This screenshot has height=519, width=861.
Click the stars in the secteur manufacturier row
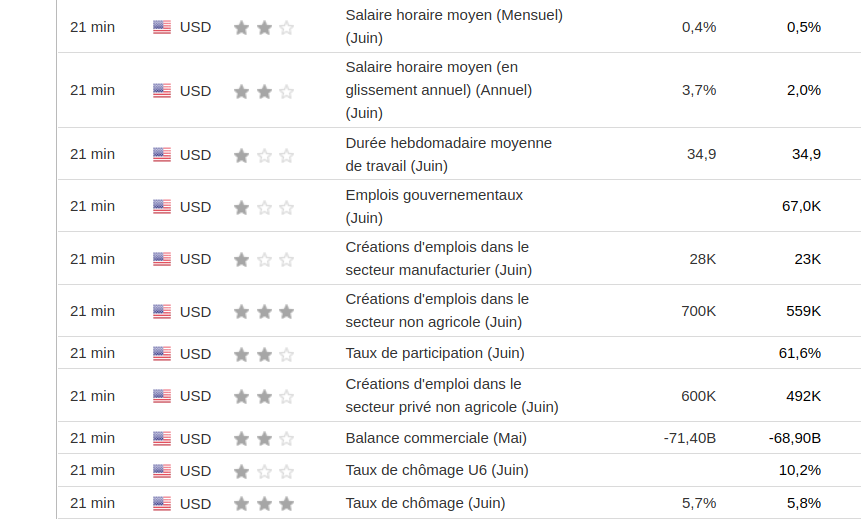pos(264,260)
